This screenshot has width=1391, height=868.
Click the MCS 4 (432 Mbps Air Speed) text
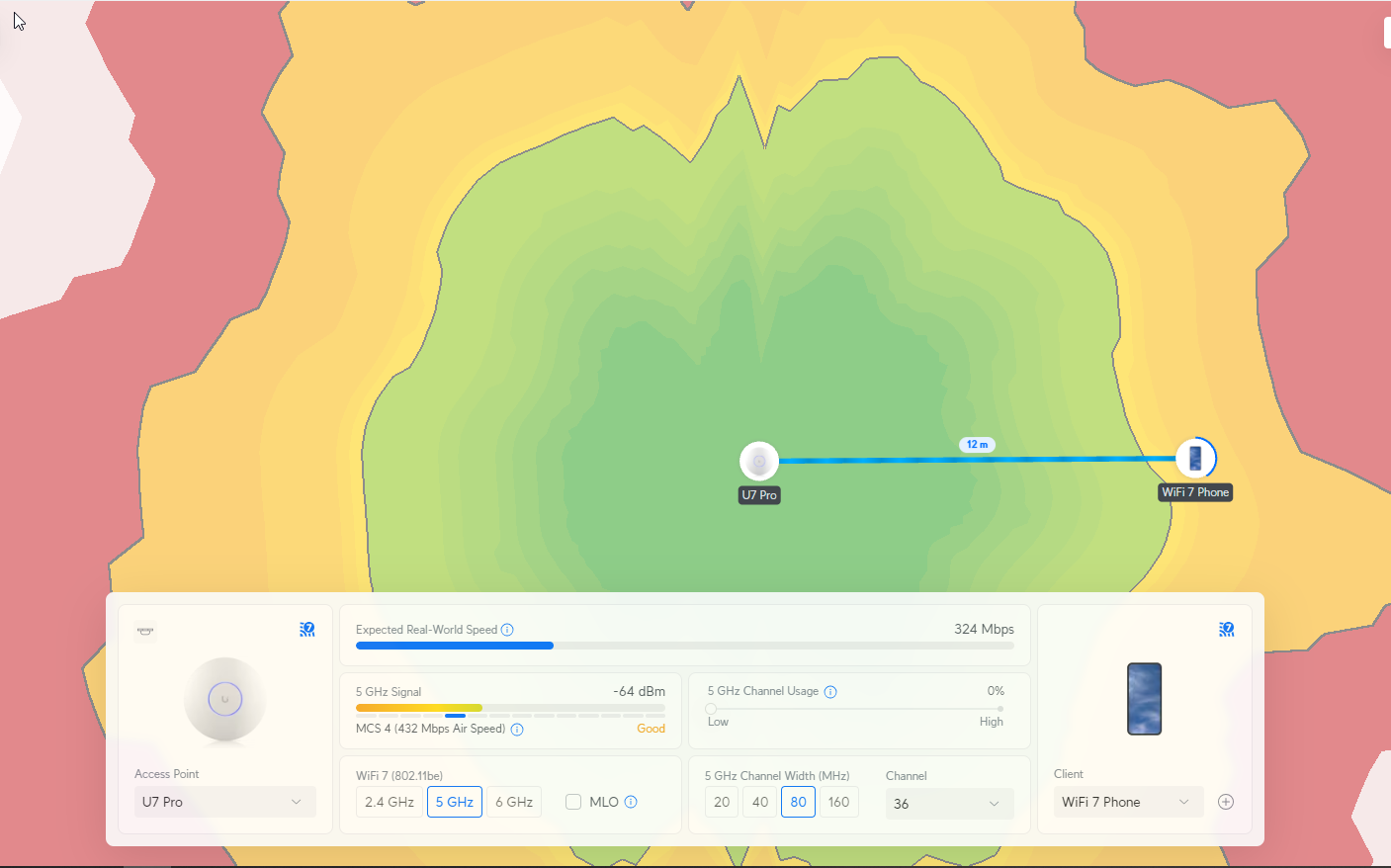(430, 729)
